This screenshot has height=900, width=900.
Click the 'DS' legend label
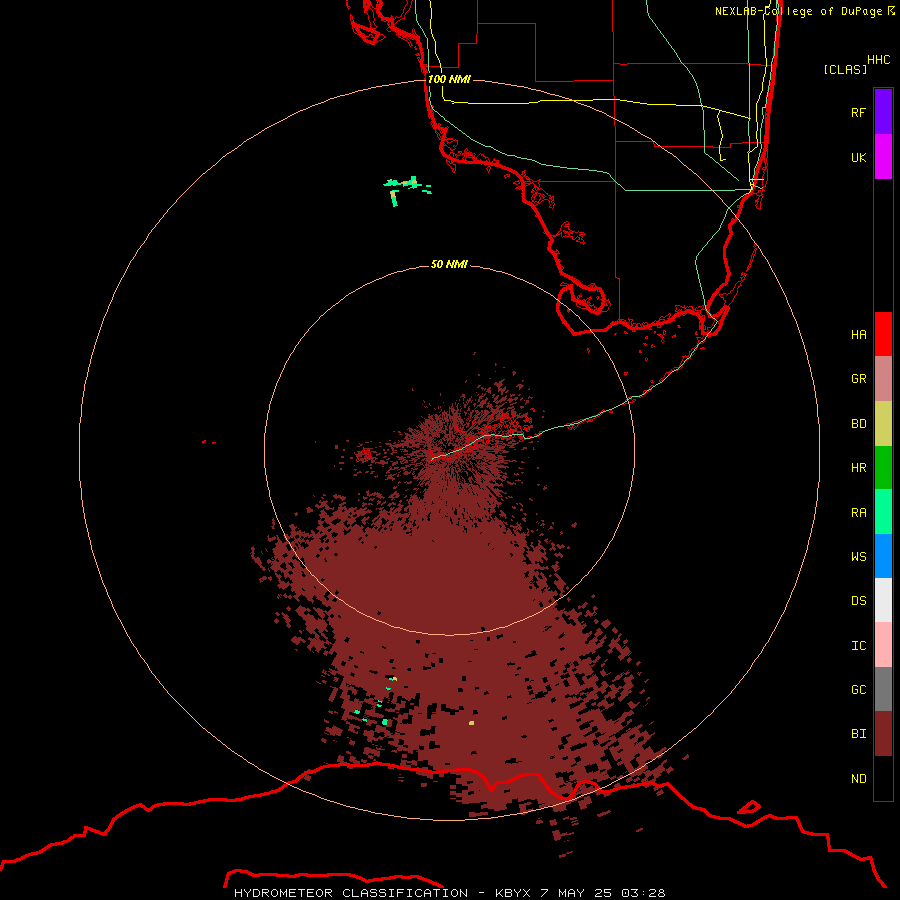pyautogui.click(x=858, y=601)
